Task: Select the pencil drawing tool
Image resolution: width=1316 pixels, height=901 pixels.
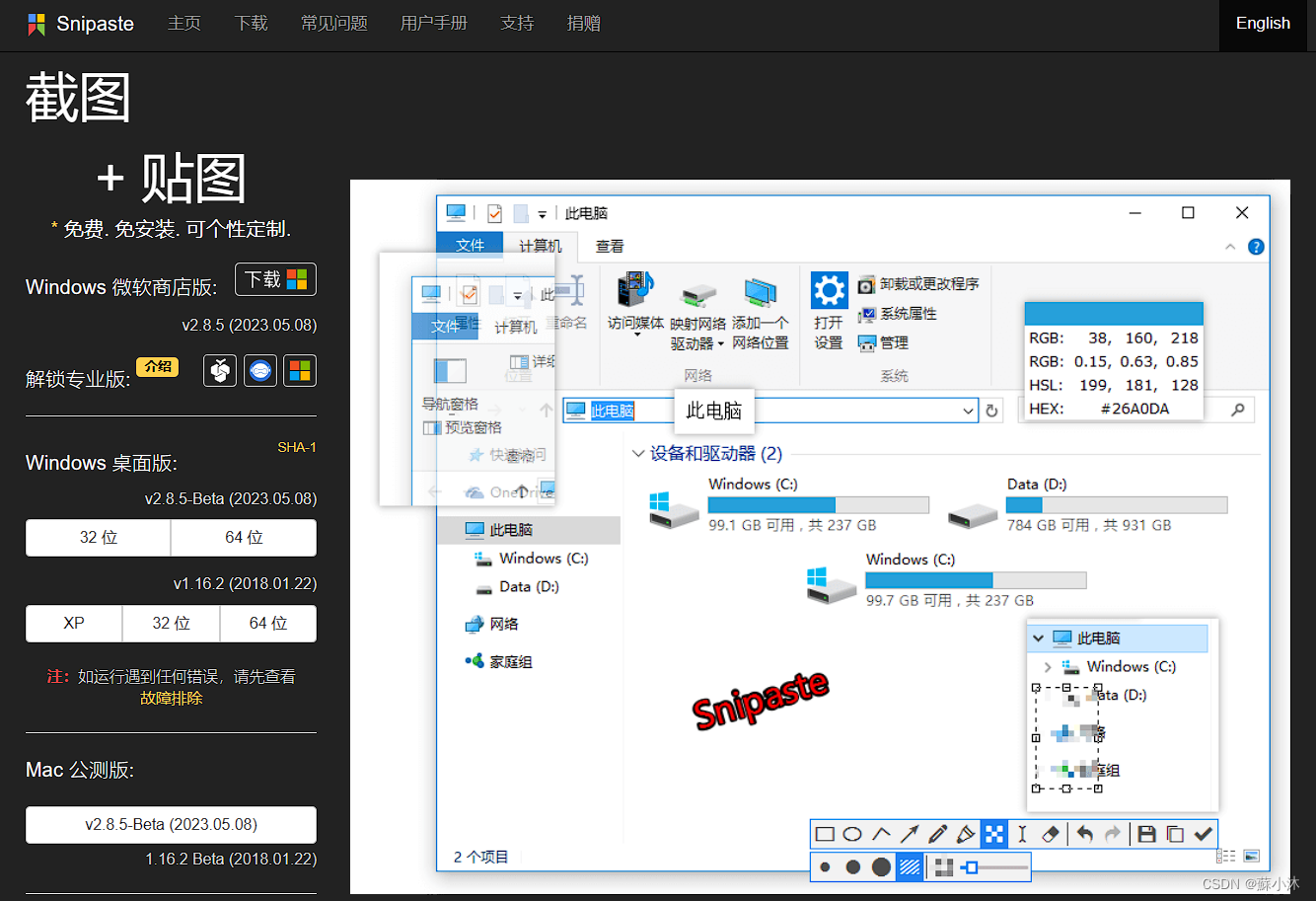Action: [x=937, y=834]
